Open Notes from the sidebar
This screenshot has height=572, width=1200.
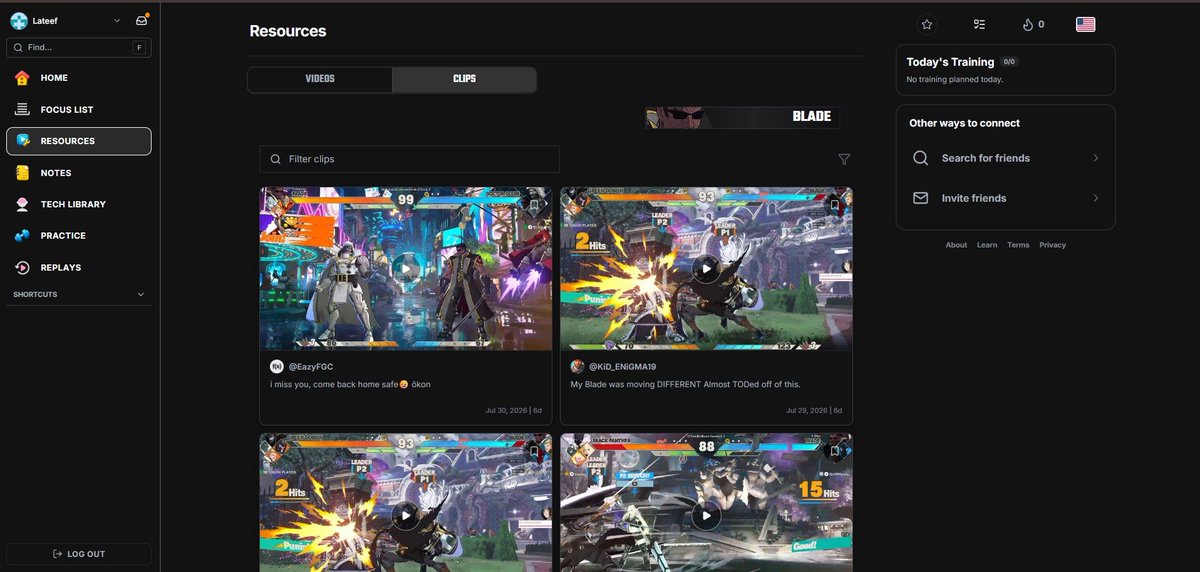coord(79,173)
